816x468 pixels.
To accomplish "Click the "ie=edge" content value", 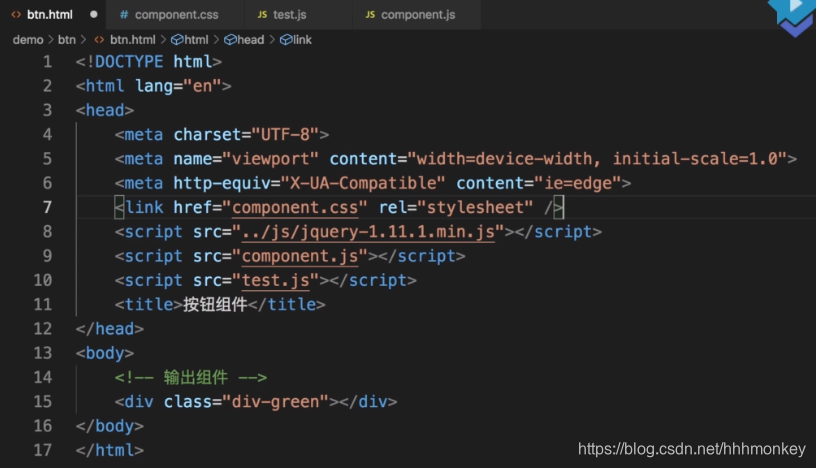I will tap(578, 183).
